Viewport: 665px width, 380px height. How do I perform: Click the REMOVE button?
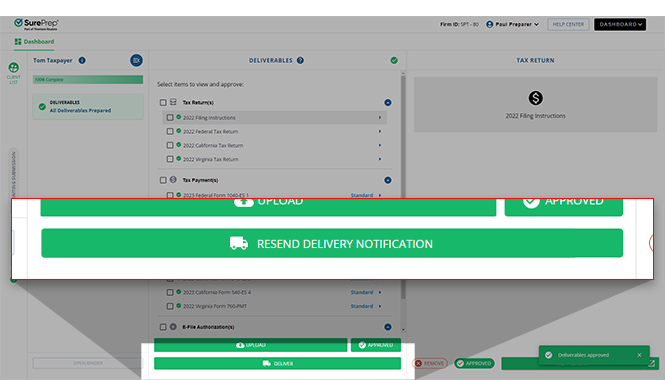430,363
